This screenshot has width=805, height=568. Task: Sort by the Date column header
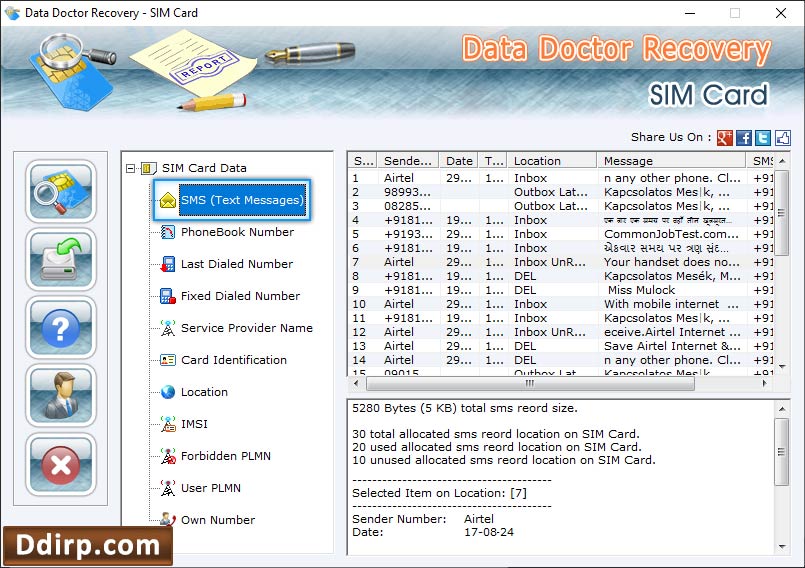(x=458, y=161)
